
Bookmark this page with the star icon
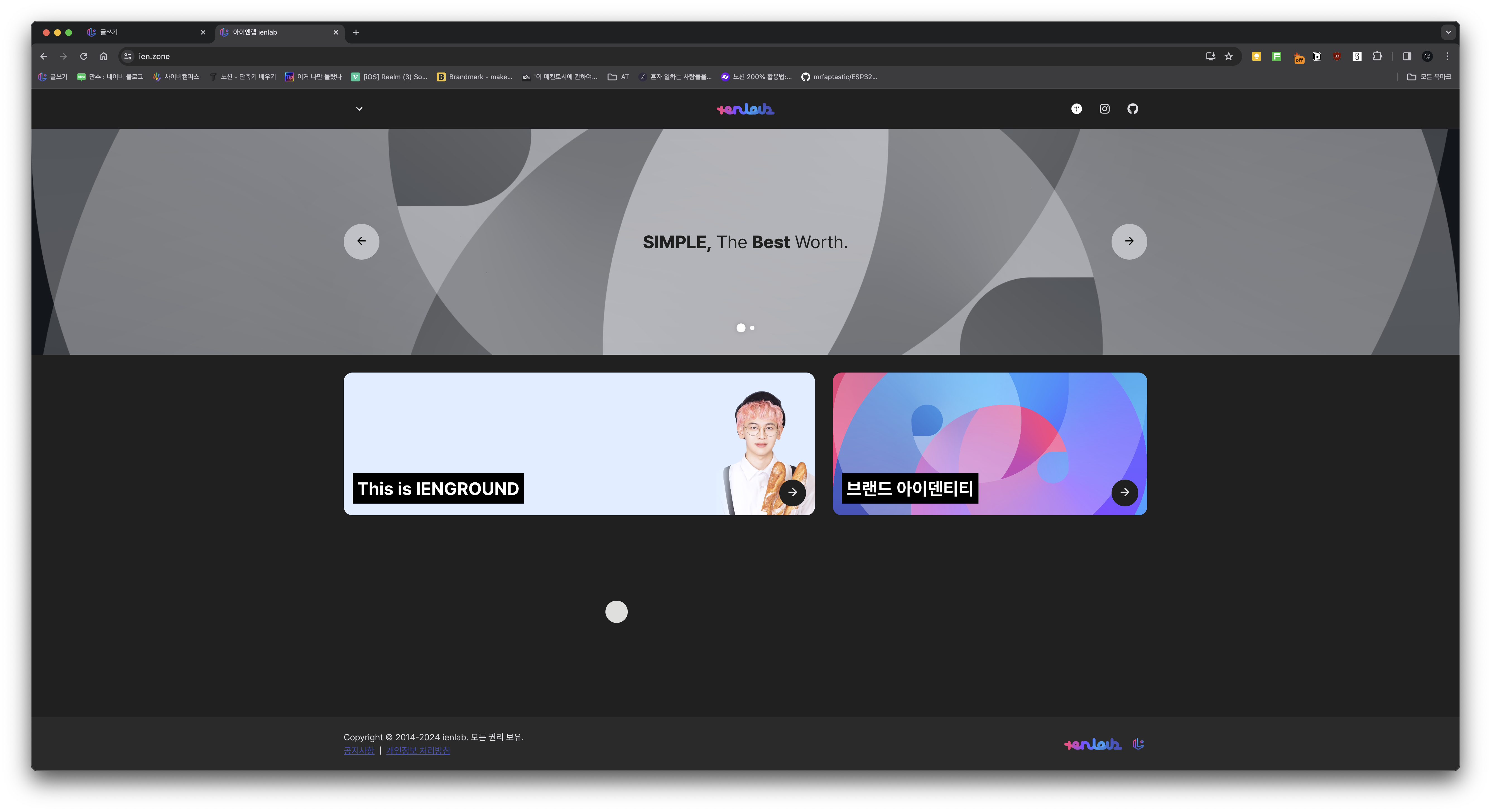(1229, 56)
